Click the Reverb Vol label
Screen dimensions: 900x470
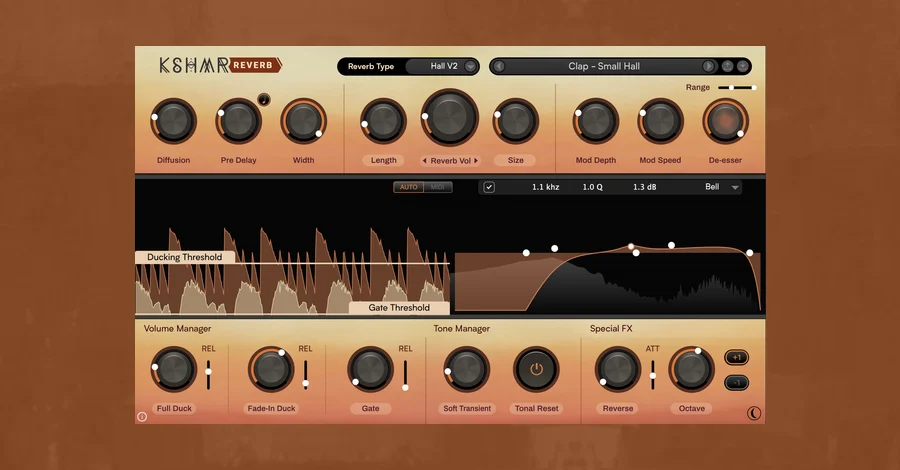point(451,161)
